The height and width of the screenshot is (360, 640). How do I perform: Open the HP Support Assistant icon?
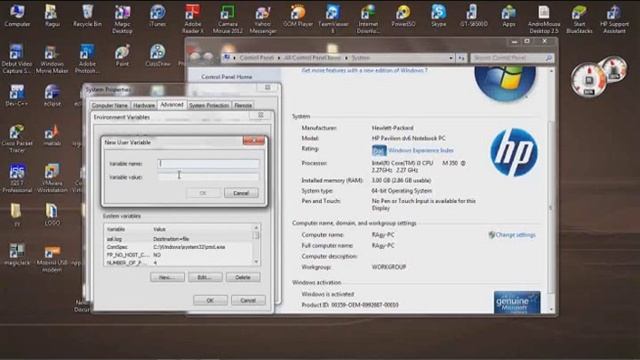[x=614, y=19]
